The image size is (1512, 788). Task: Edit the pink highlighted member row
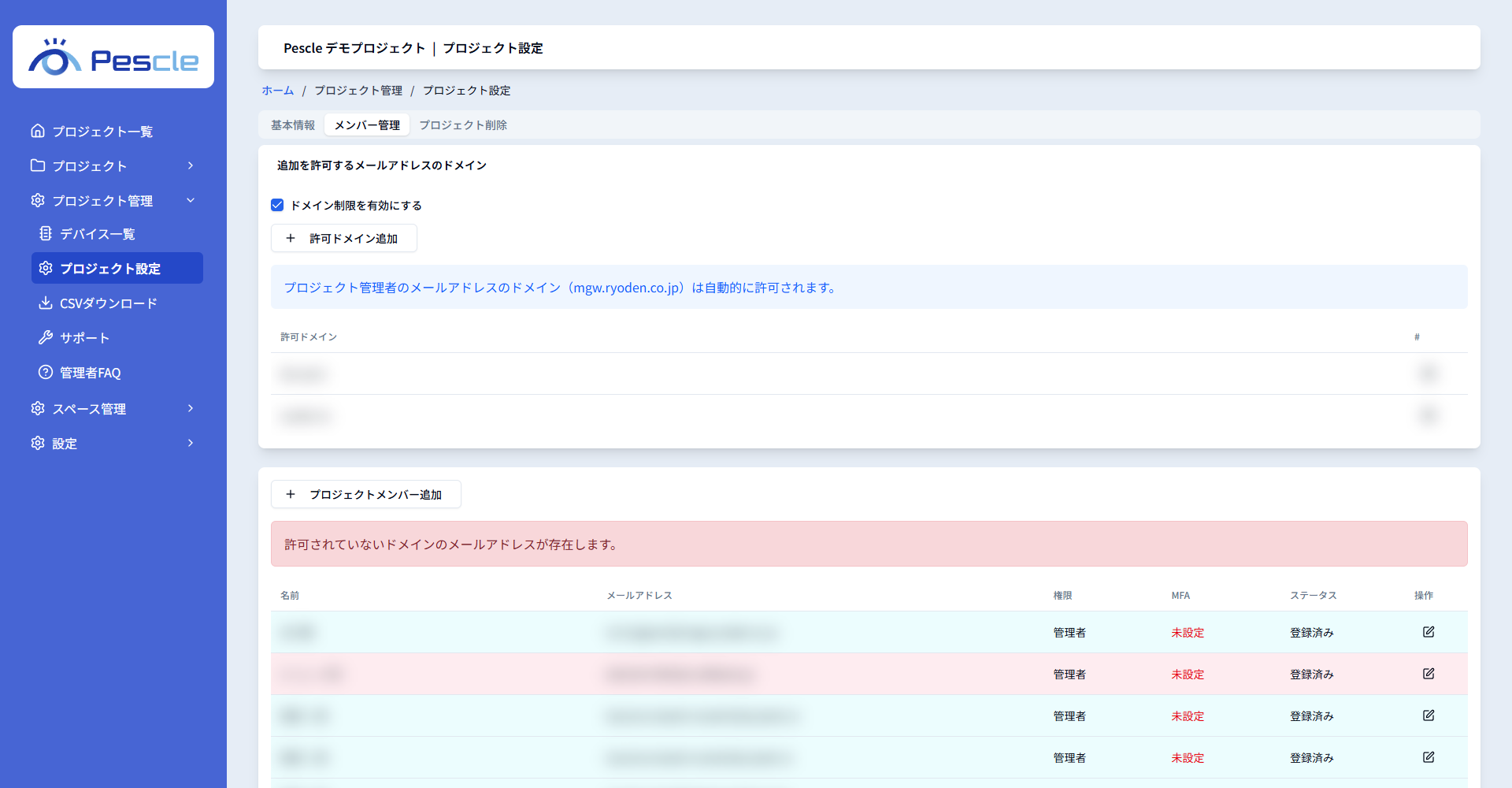click(x=1429, y=674)
